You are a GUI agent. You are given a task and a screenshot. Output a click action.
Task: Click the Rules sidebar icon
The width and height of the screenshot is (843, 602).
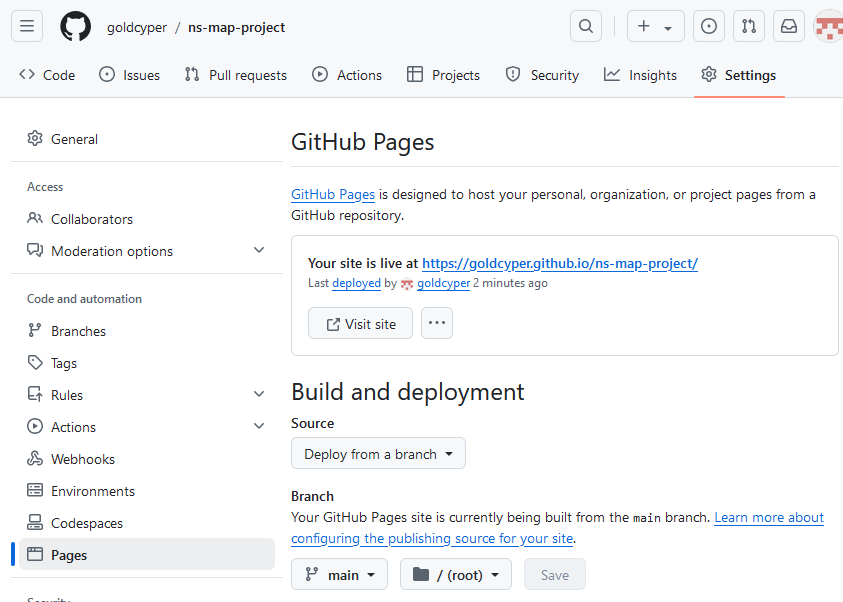(x=35, y=395)
